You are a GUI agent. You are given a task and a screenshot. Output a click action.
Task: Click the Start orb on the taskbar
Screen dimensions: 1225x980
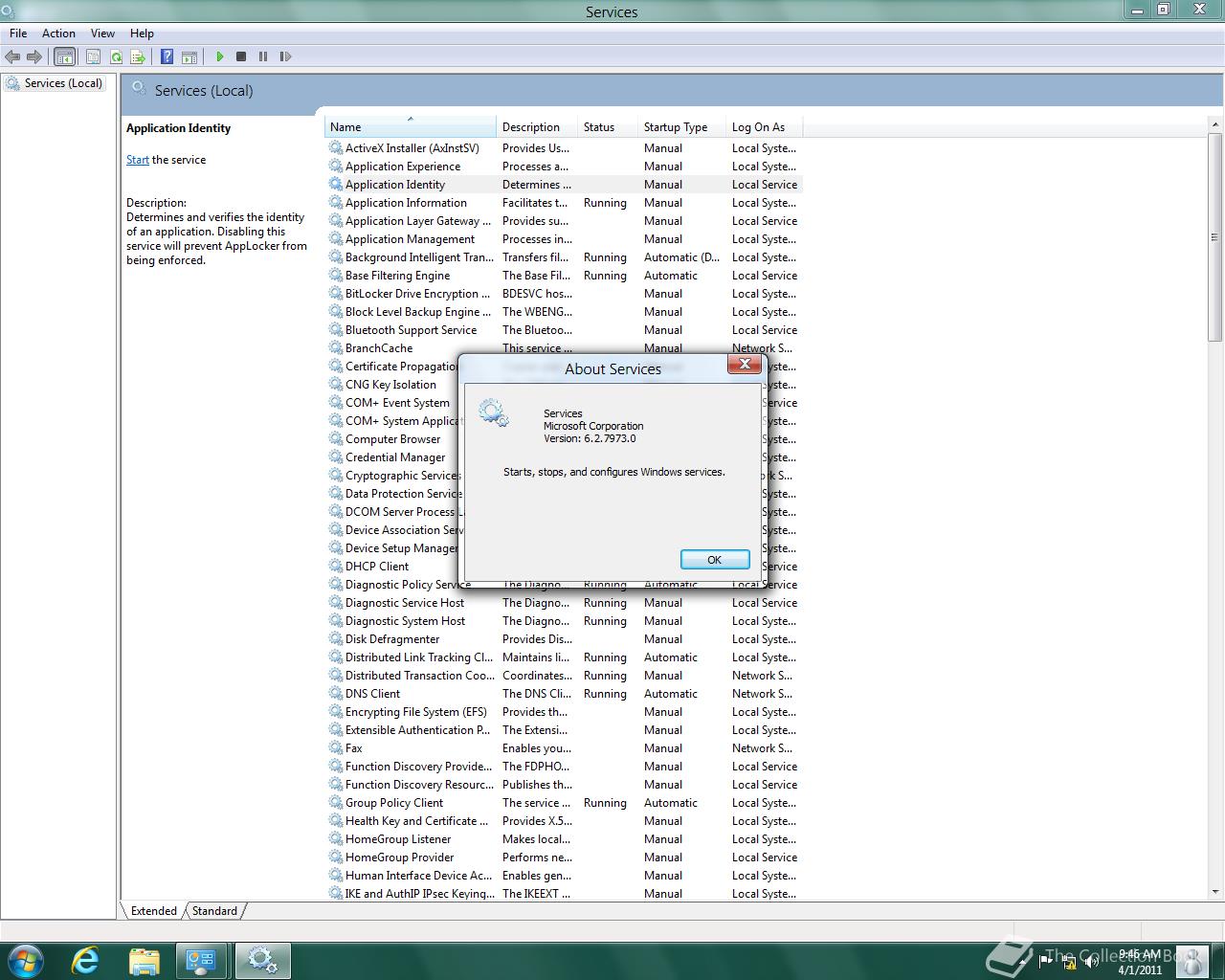pos(24,960)
